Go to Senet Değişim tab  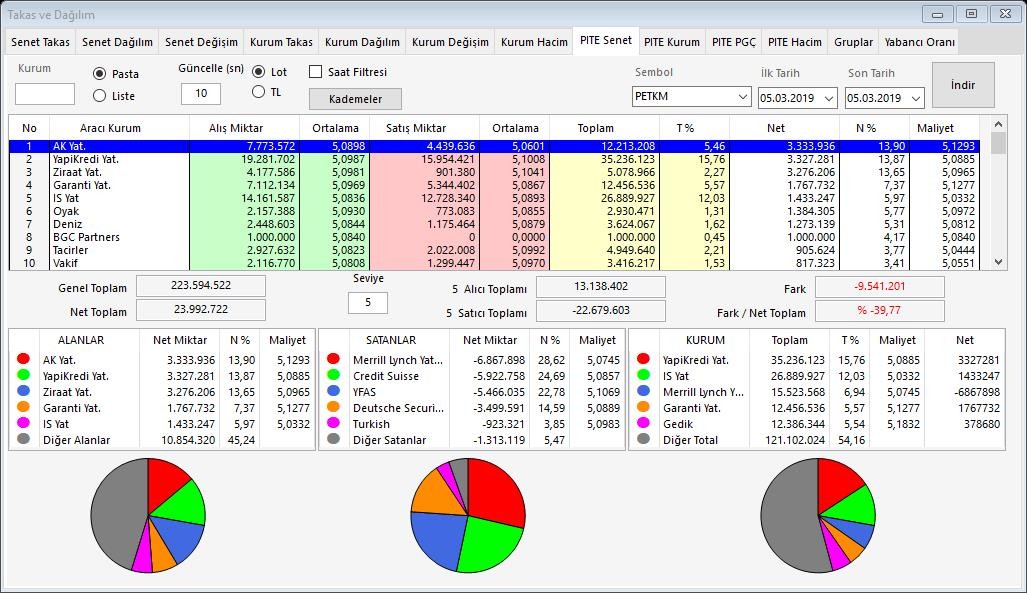(201, 42)
